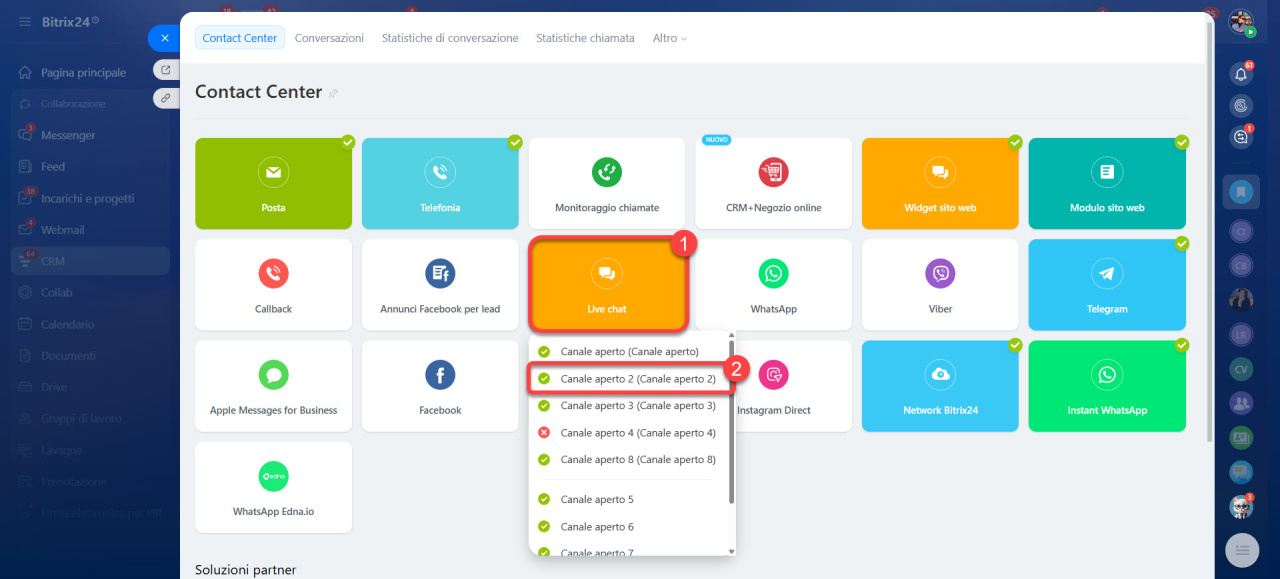Select the Telegram channel tile
This screenshot has height=579, width=1280.
pyautogui.click(x=1106, y=285)
